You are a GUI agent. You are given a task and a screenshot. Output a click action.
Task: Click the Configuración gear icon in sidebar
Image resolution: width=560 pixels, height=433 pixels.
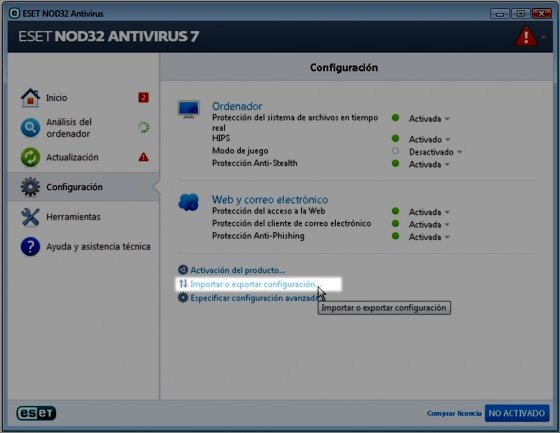(30, 187)
